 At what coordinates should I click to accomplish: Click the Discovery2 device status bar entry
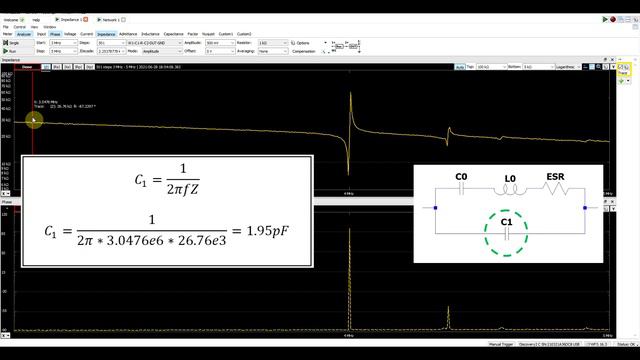549,344
